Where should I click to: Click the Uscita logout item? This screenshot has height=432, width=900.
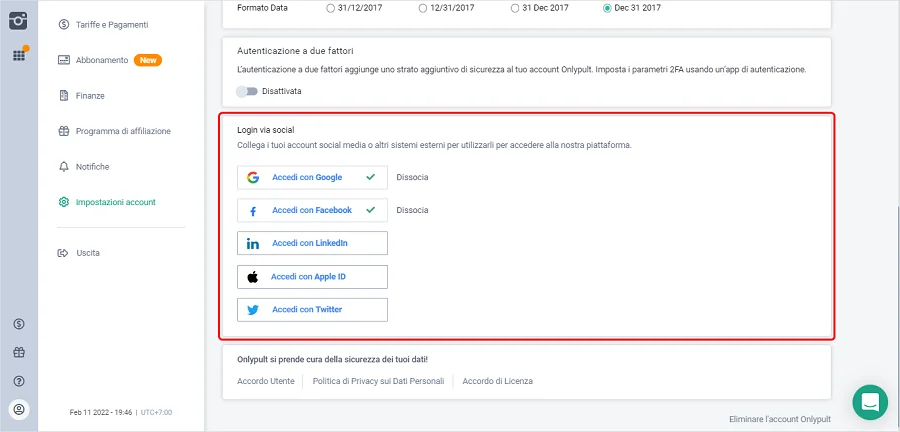click(x=88, y=253)
